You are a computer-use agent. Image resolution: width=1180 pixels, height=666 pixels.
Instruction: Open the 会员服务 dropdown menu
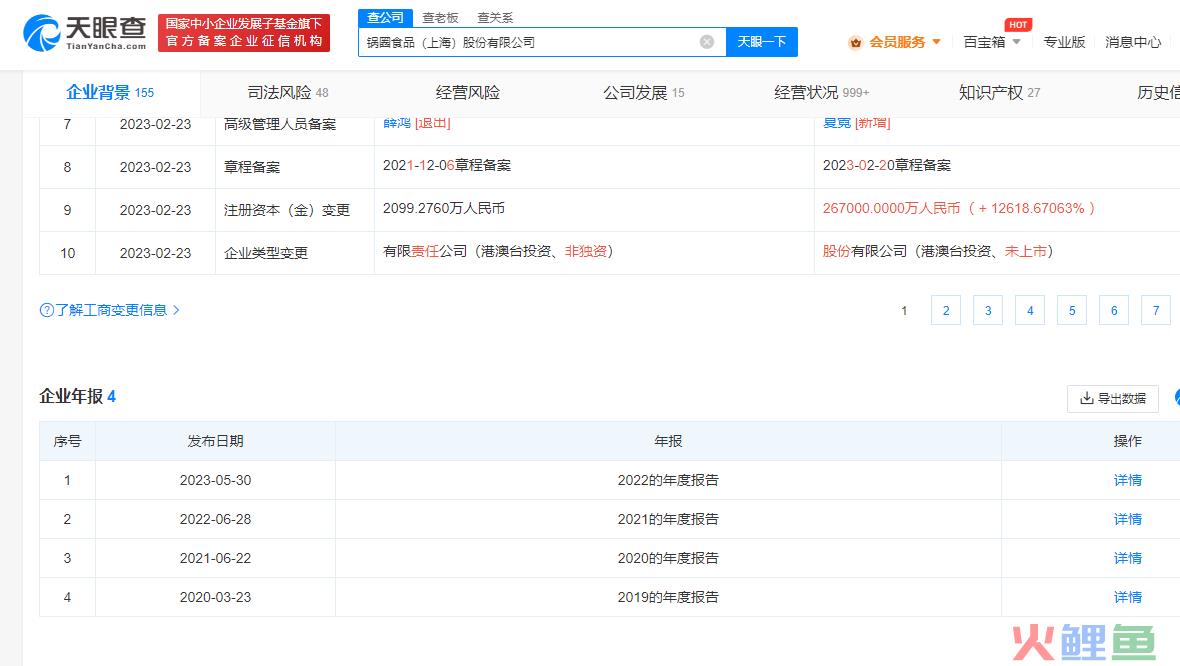pos(895,42)
